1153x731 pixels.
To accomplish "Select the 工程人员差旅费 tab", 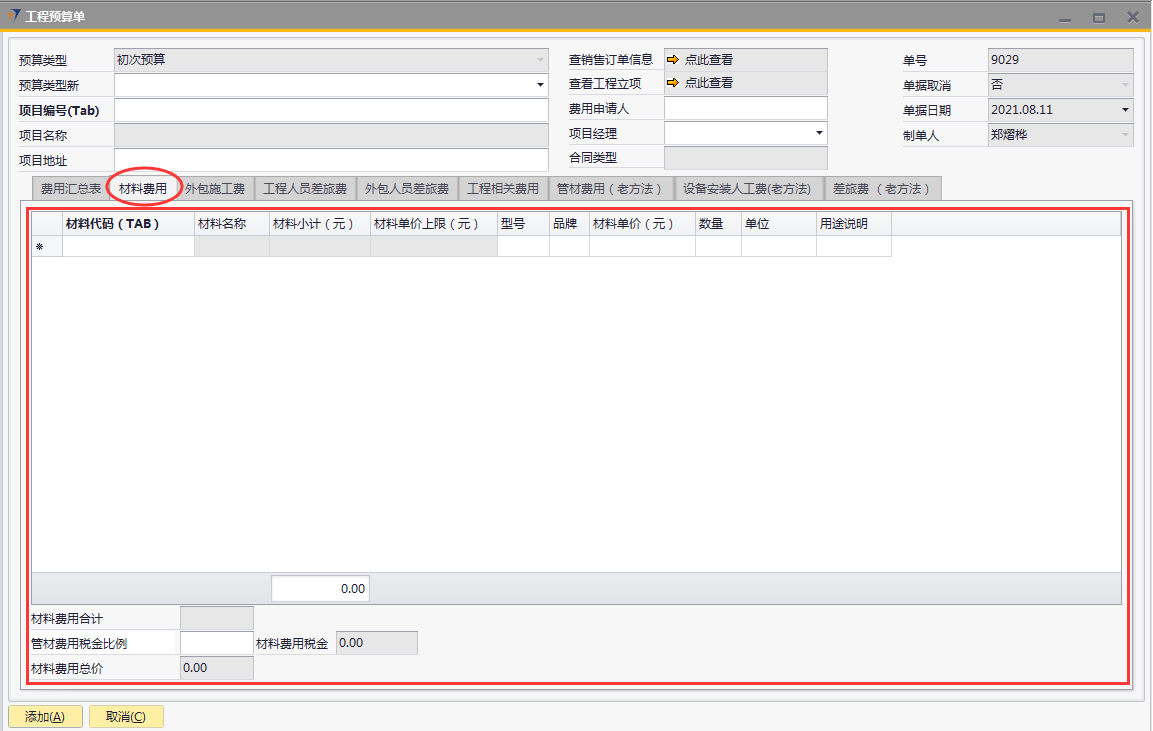I will point(305,189).
